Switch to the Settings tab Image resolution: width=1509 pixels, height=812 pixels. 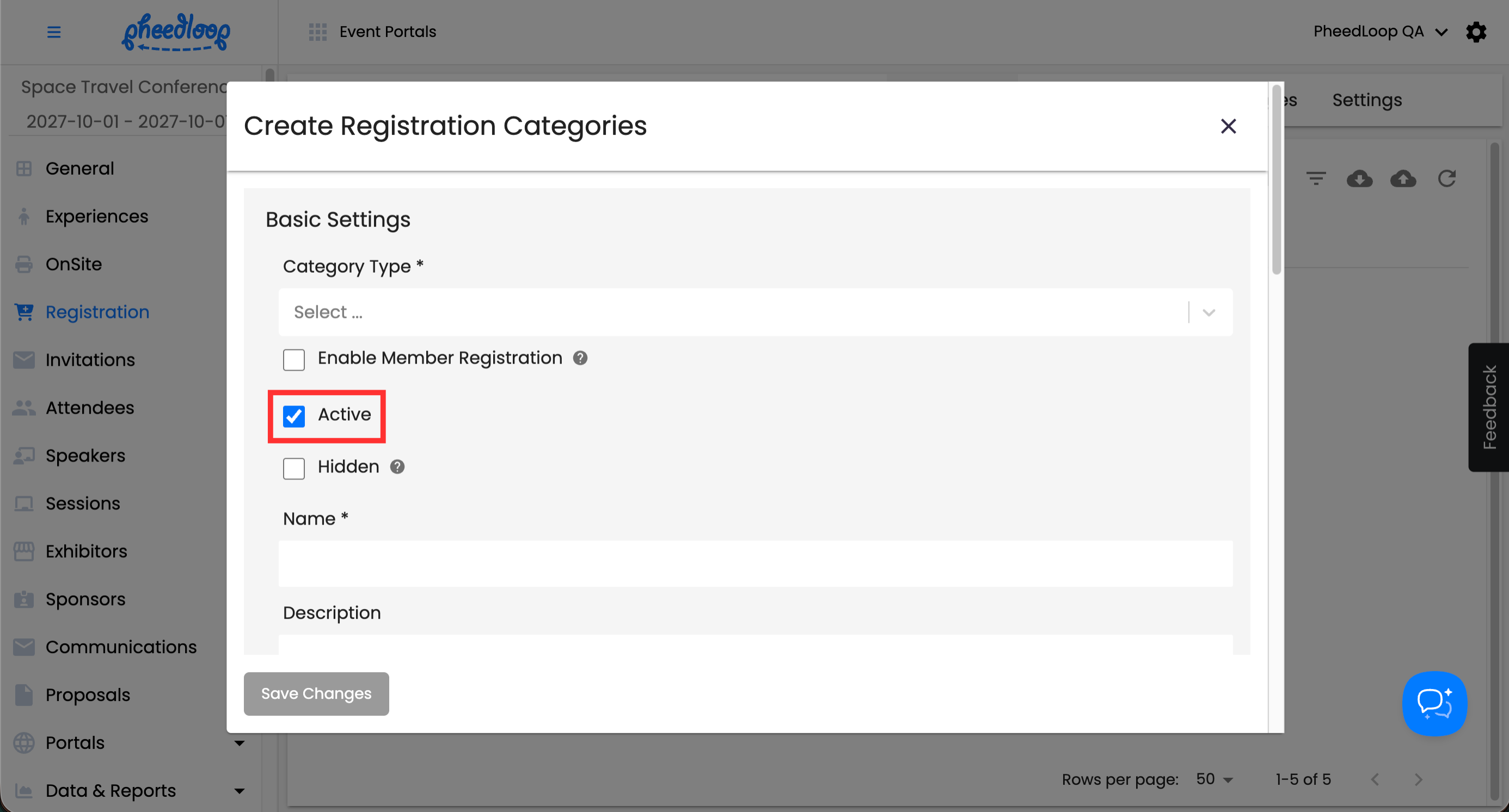1367,100
